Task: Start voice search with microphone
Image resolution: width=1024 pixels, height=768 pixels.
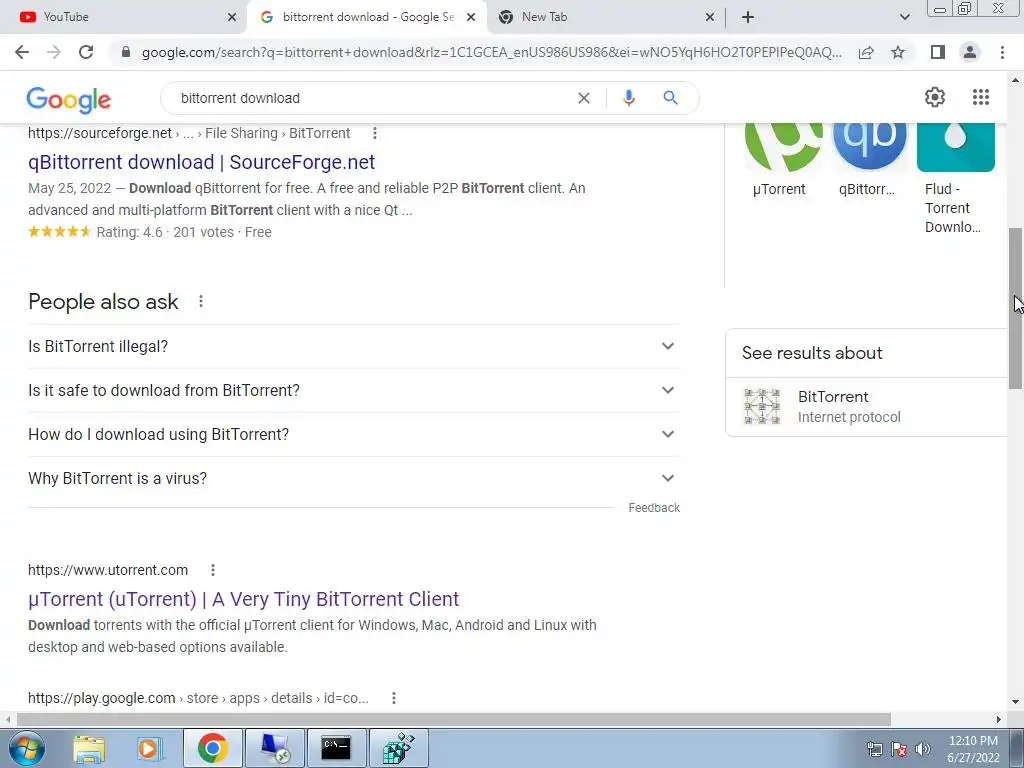Action: coord(628,98)
